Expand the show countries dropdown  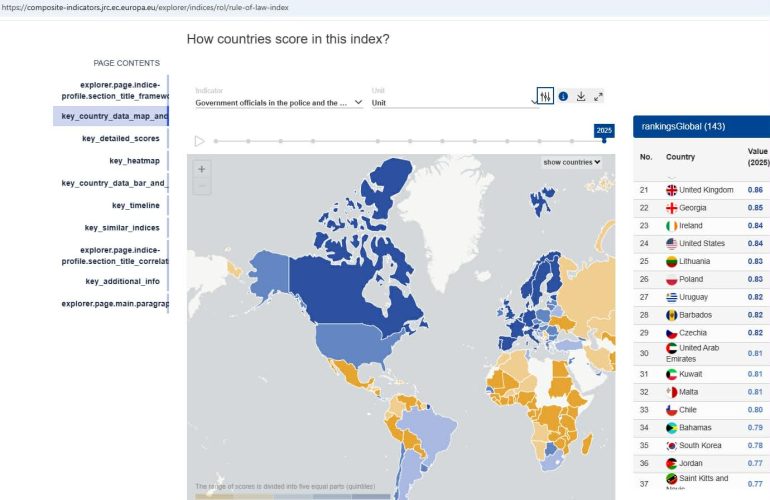[572, 162]
